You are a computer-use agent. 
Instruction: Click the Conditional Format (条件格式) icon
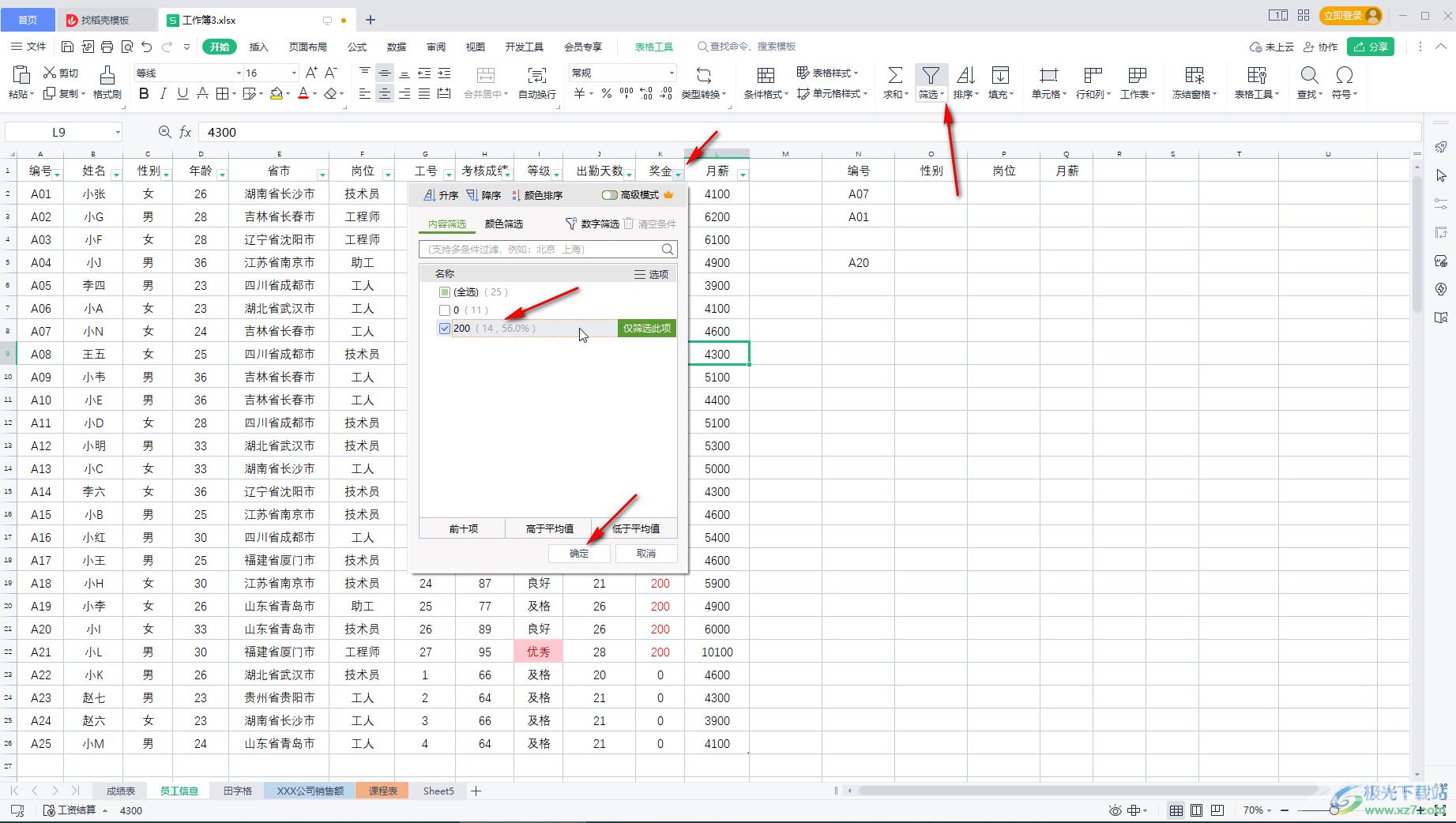(x=765, y=74)
